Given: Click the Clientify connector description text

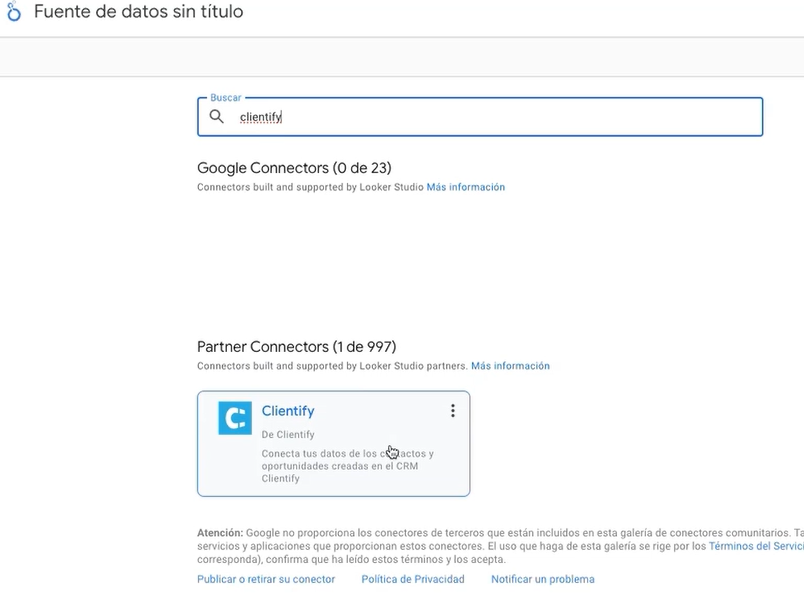Looking at the screenshot, I should pyautogui.click(x=348, y=466).
